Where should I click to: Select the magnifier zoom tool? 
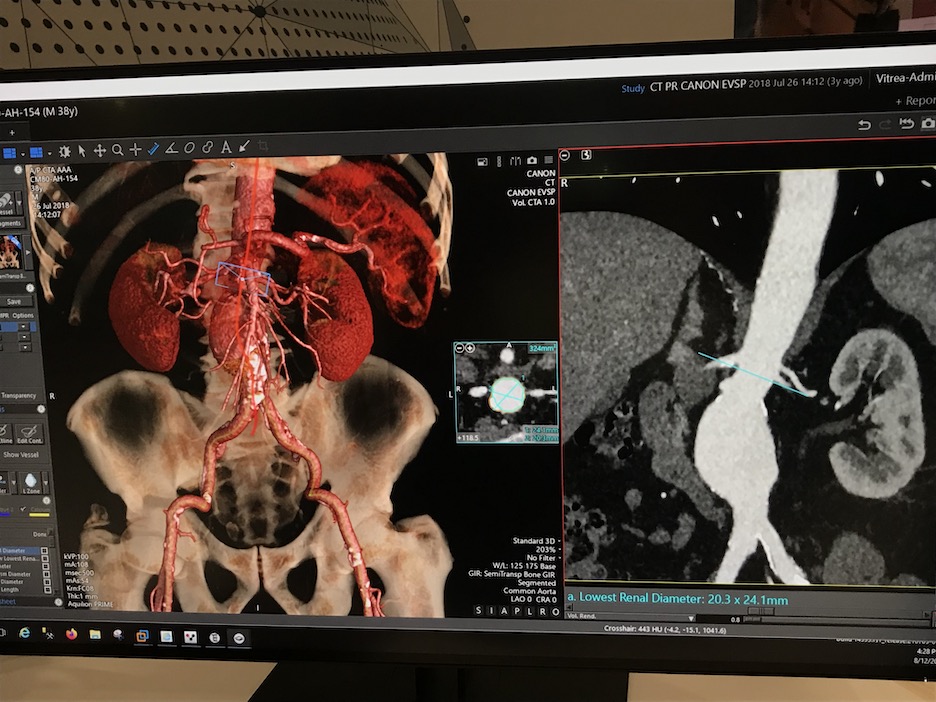coord(118,150)
